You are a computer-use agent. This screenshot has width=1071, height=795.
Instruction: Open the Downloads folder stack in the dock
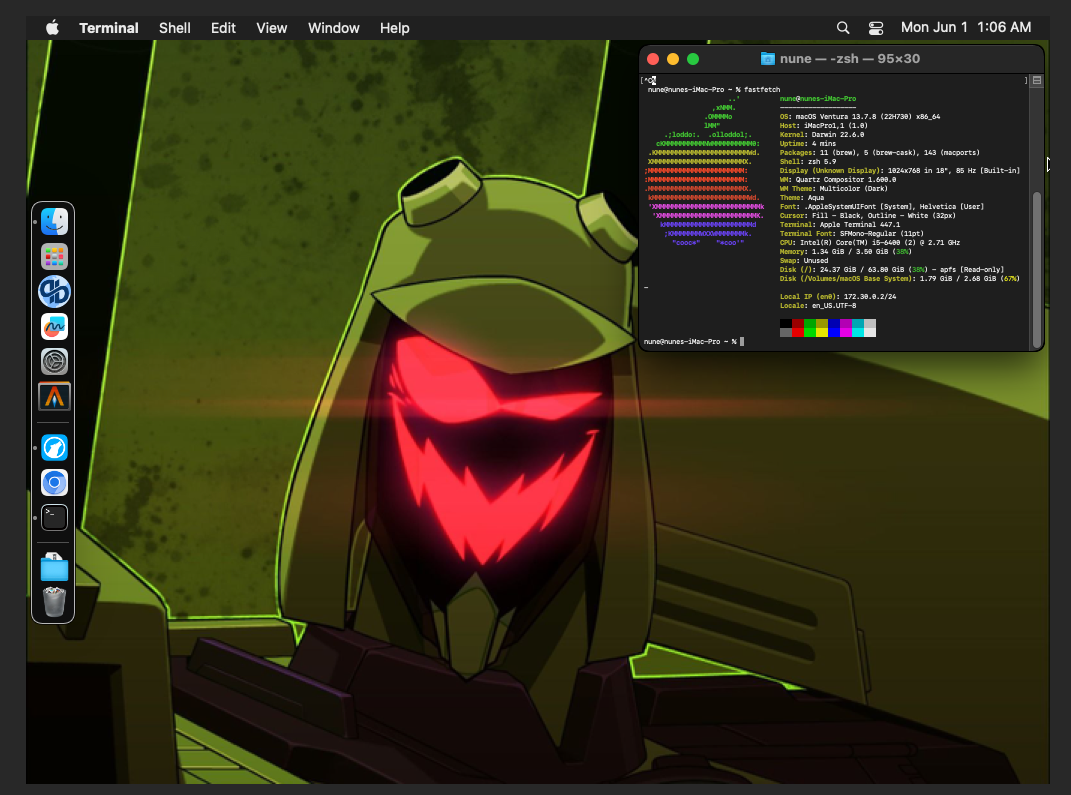point(54,567)
